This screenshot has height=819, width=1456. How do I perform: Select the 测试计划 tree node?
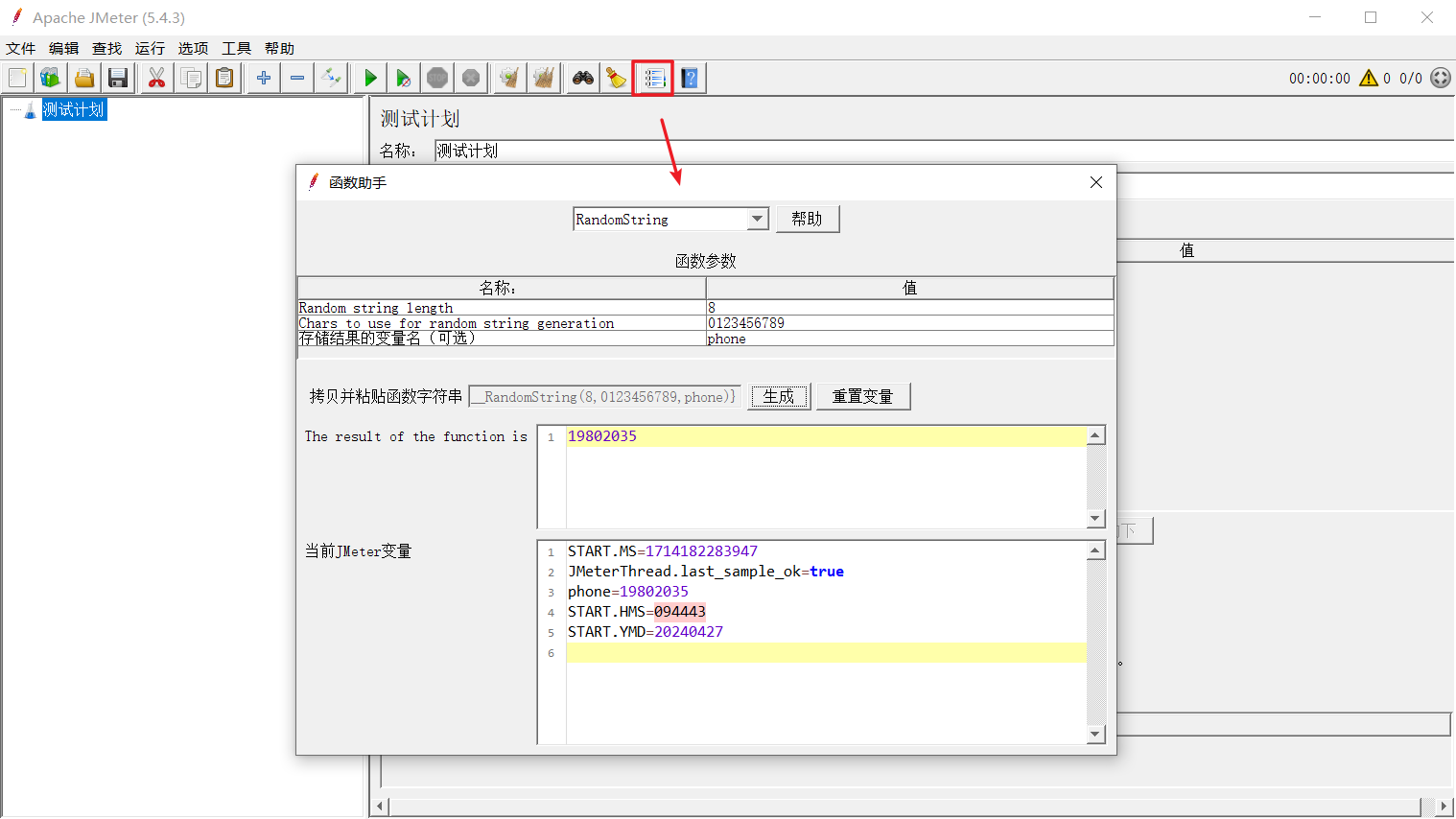[73, 110]
